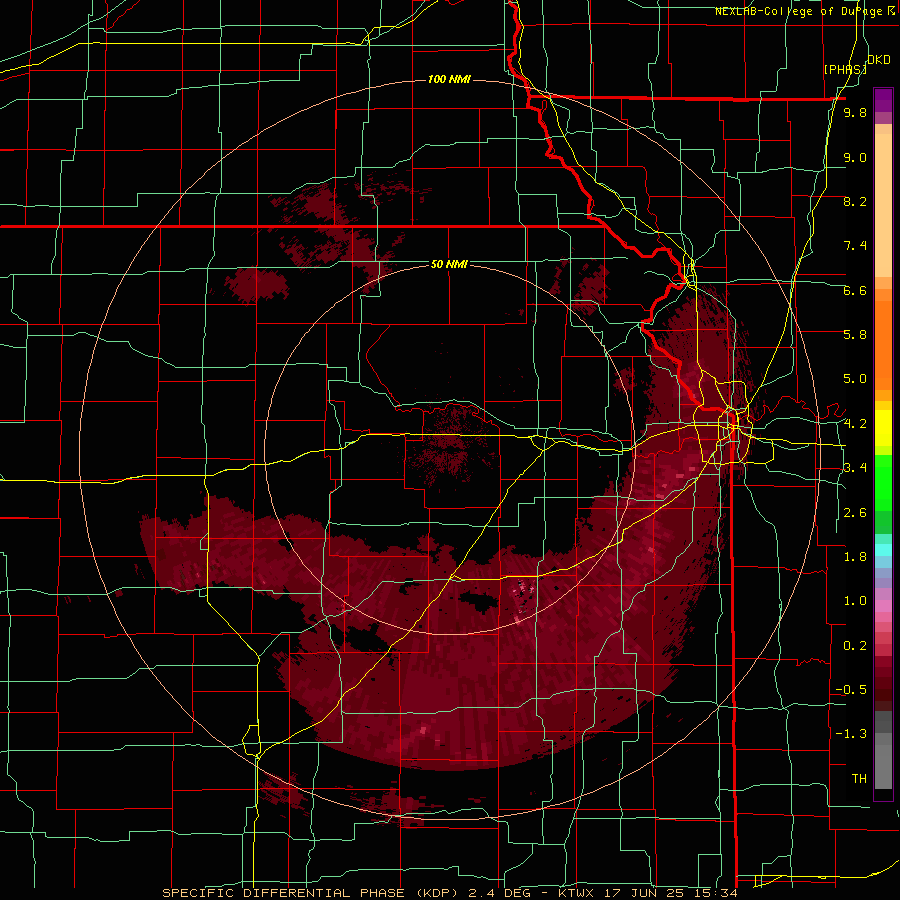Click the 100 NMI range ring label
This screenshot has width=900, height=900.
click(449, 79)
